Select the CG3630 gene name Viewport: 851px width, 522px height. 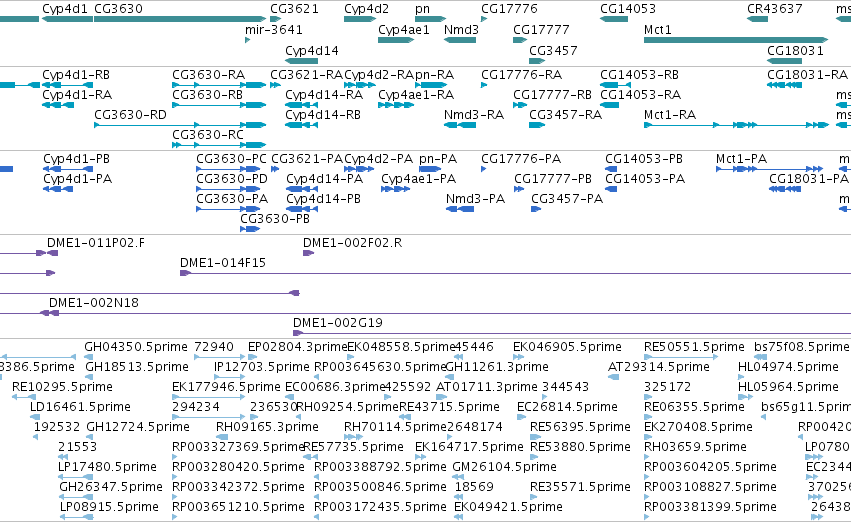pos(118,9)
